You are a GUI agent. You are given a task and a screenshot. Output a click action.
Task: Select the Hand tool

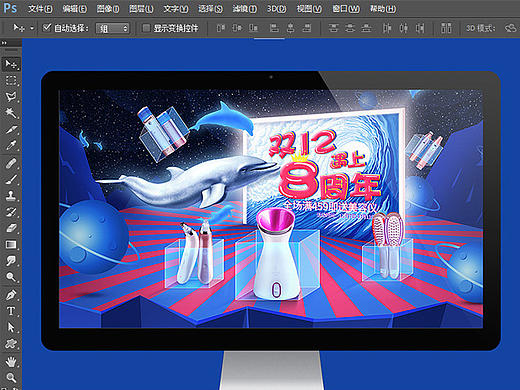coord(11,361)
